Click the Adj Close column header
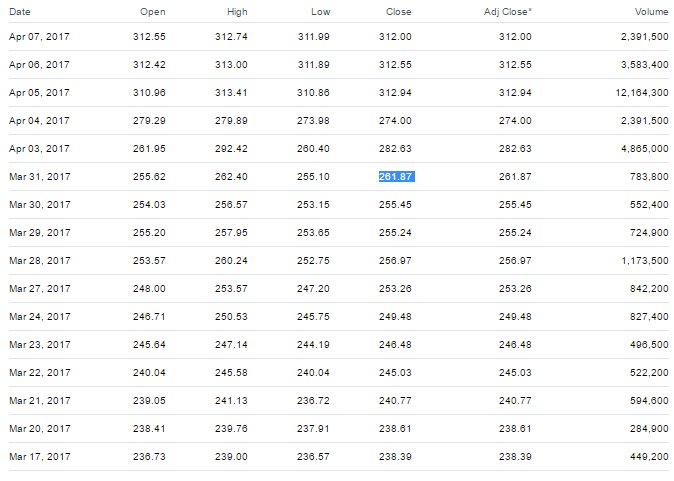The width and height of the screenshot is (674, 481). pos(508,12)
